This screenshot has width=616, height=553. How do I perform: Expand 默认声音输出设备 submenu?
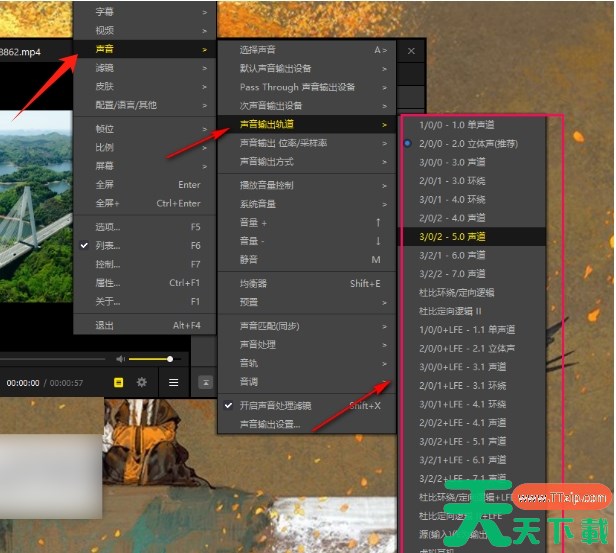(306, 68)
